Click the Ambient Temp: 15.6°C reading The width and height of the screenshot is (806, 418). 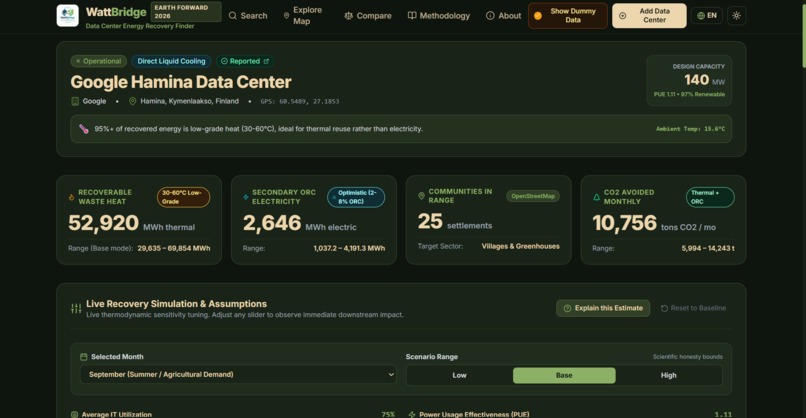[x=690, y=129]
